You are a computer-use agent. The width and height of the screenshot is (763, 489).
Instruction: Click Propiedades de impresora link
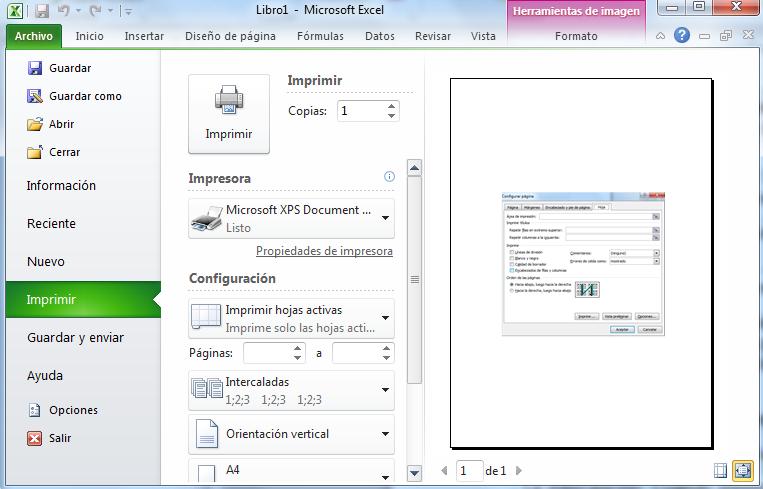coord(324,251)
